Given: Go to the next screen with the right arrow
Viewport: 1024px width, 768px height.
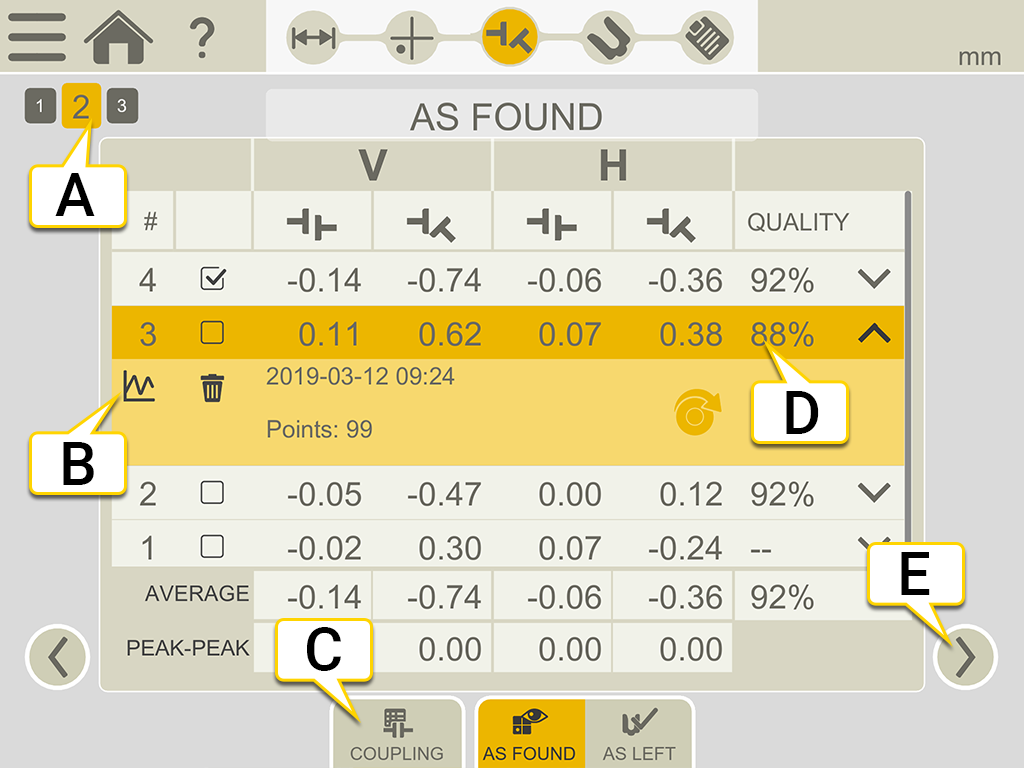Looking at the screenshot, I should point(966,655).
